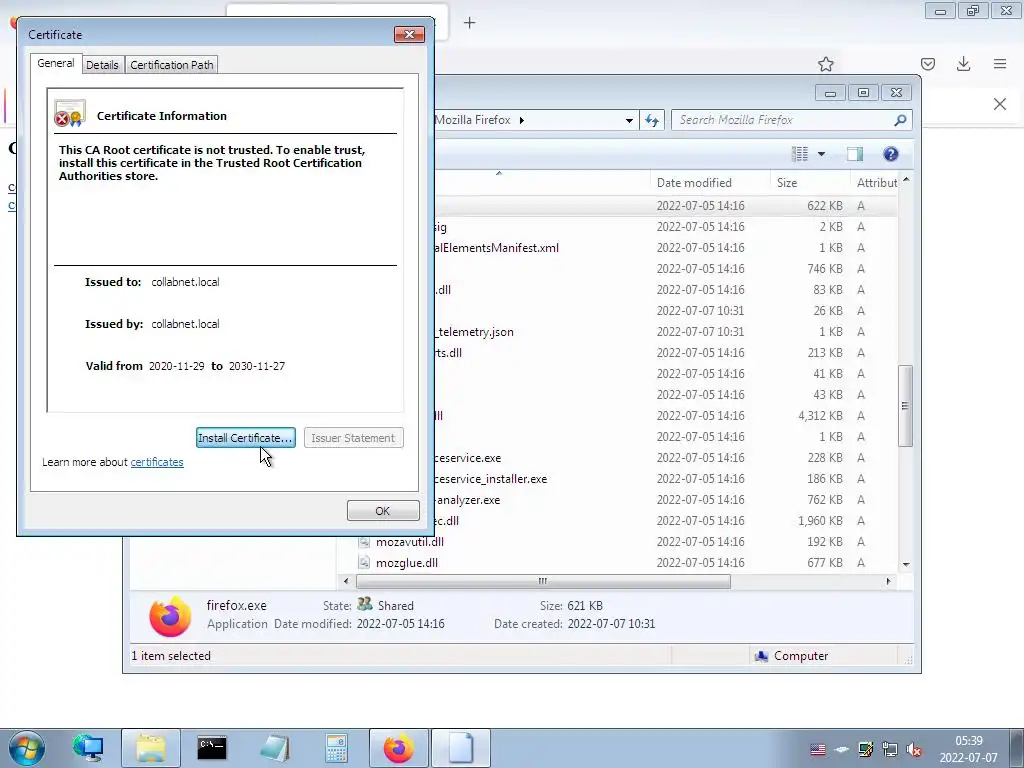Bookmark the page with the star icon

pyautogui.click(x=826, y=64)
